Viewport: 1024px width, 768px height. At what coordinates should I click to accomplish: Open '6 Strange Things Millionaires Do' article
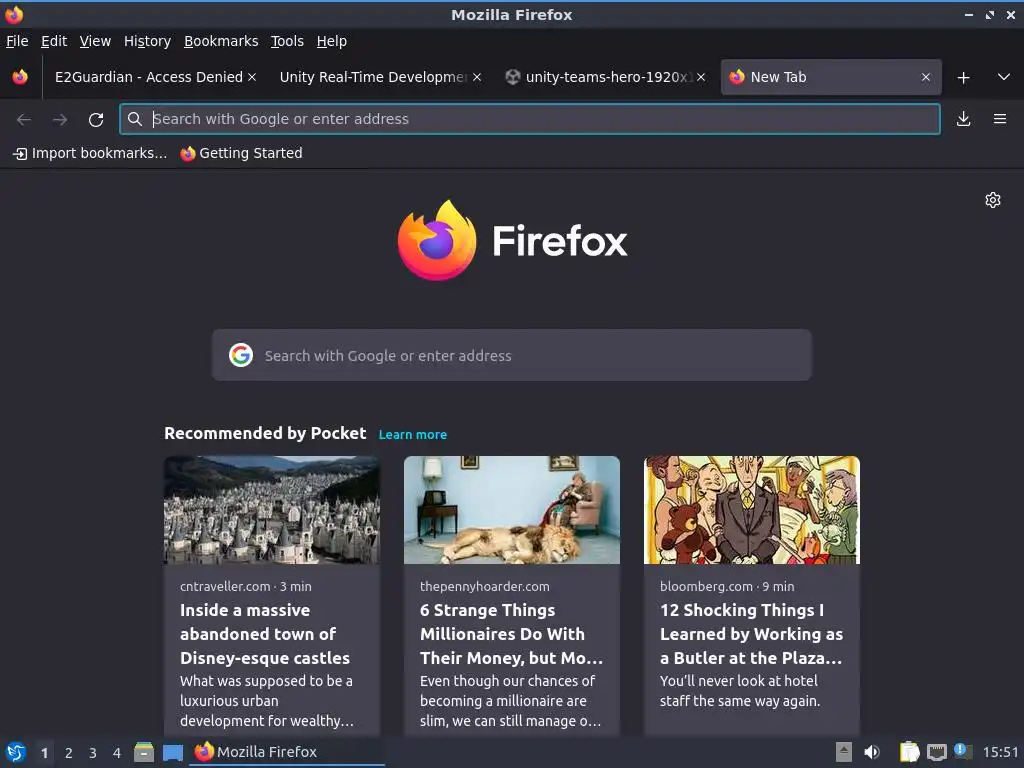point(511,634)
